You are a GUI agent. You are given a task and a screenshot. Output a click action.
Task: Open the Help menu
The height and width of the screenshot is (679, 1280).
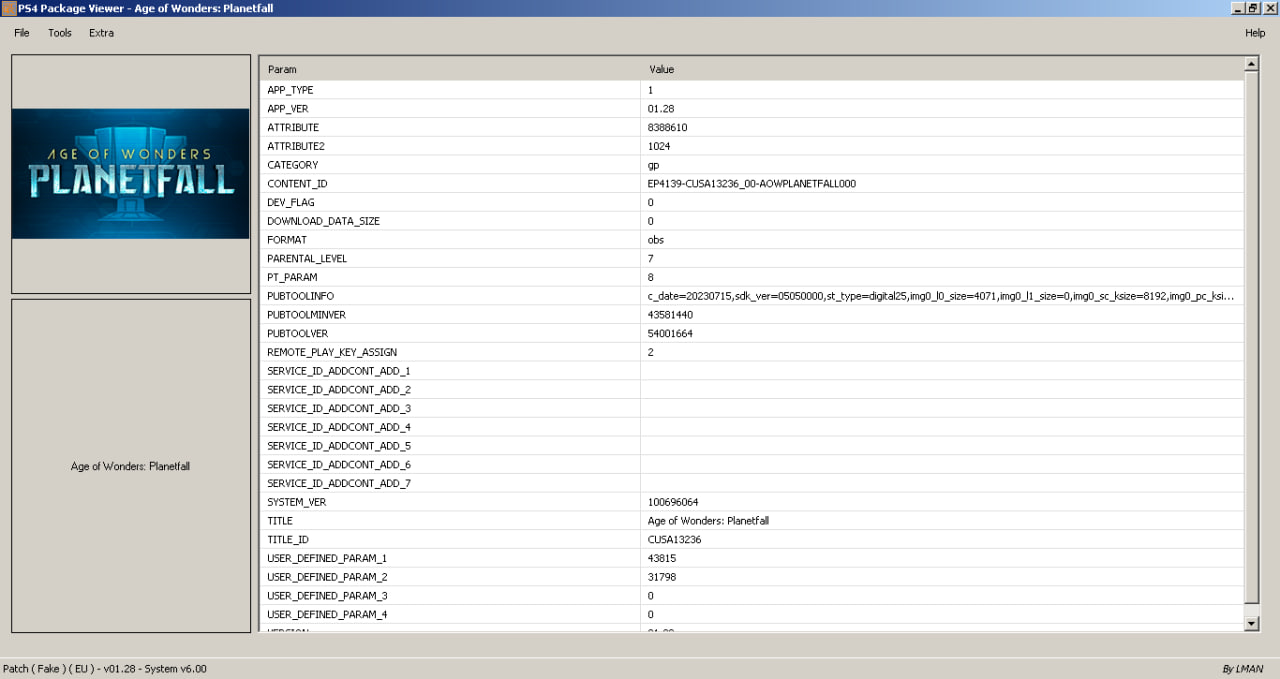[x=1255, y=33]
